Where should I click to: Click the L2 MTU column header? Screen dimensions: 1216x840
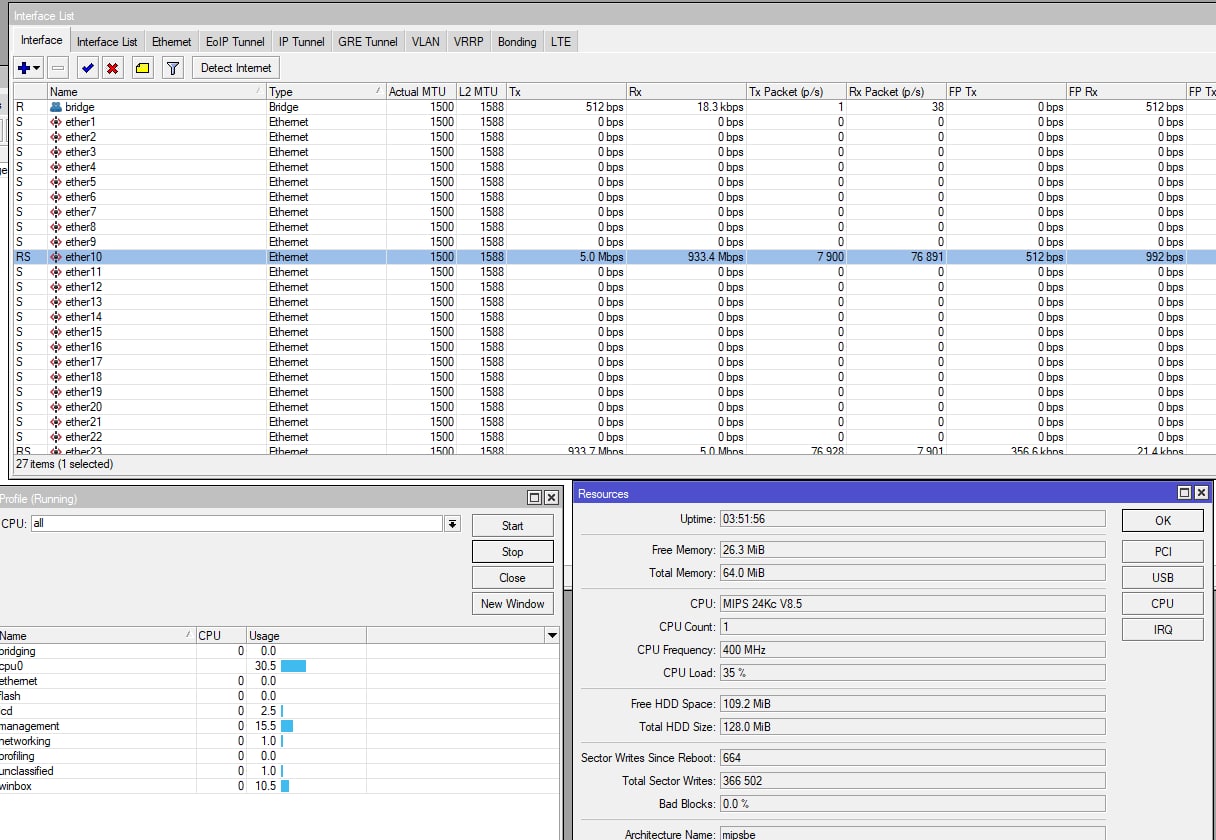click(481, 92)
